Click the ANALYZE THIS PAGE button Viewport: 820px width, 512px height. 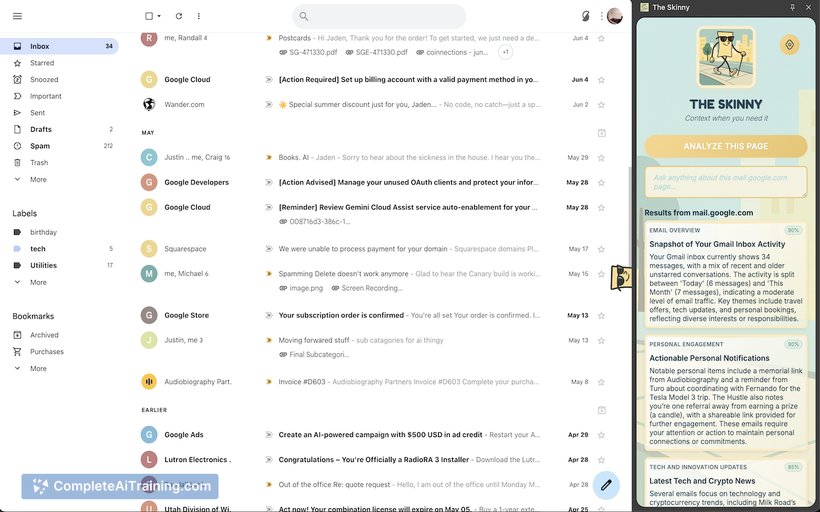tap(726, 146)
